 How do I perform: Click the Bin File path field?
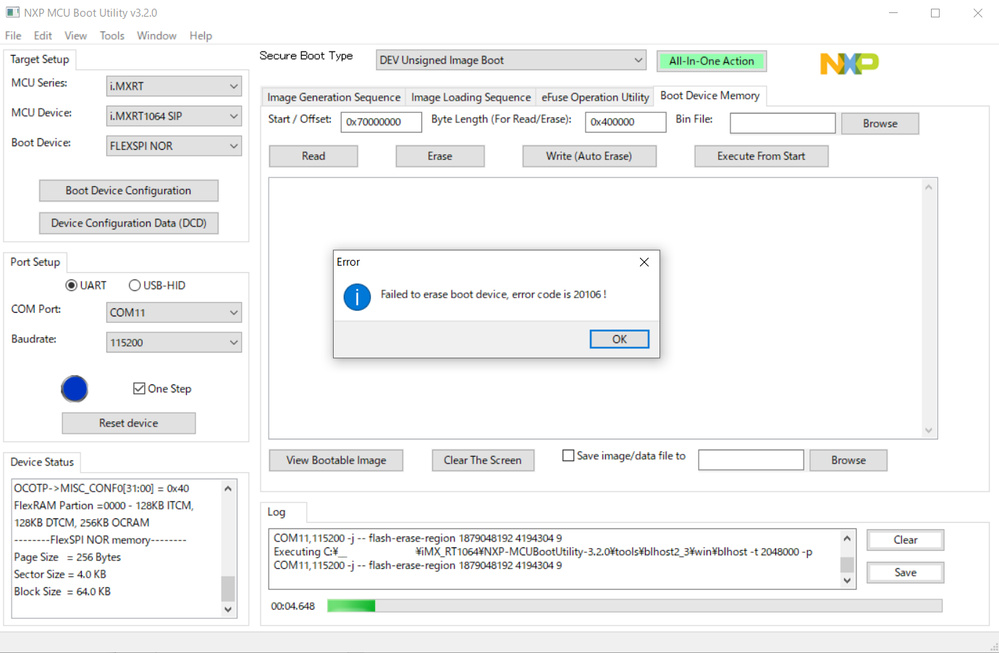782,123
